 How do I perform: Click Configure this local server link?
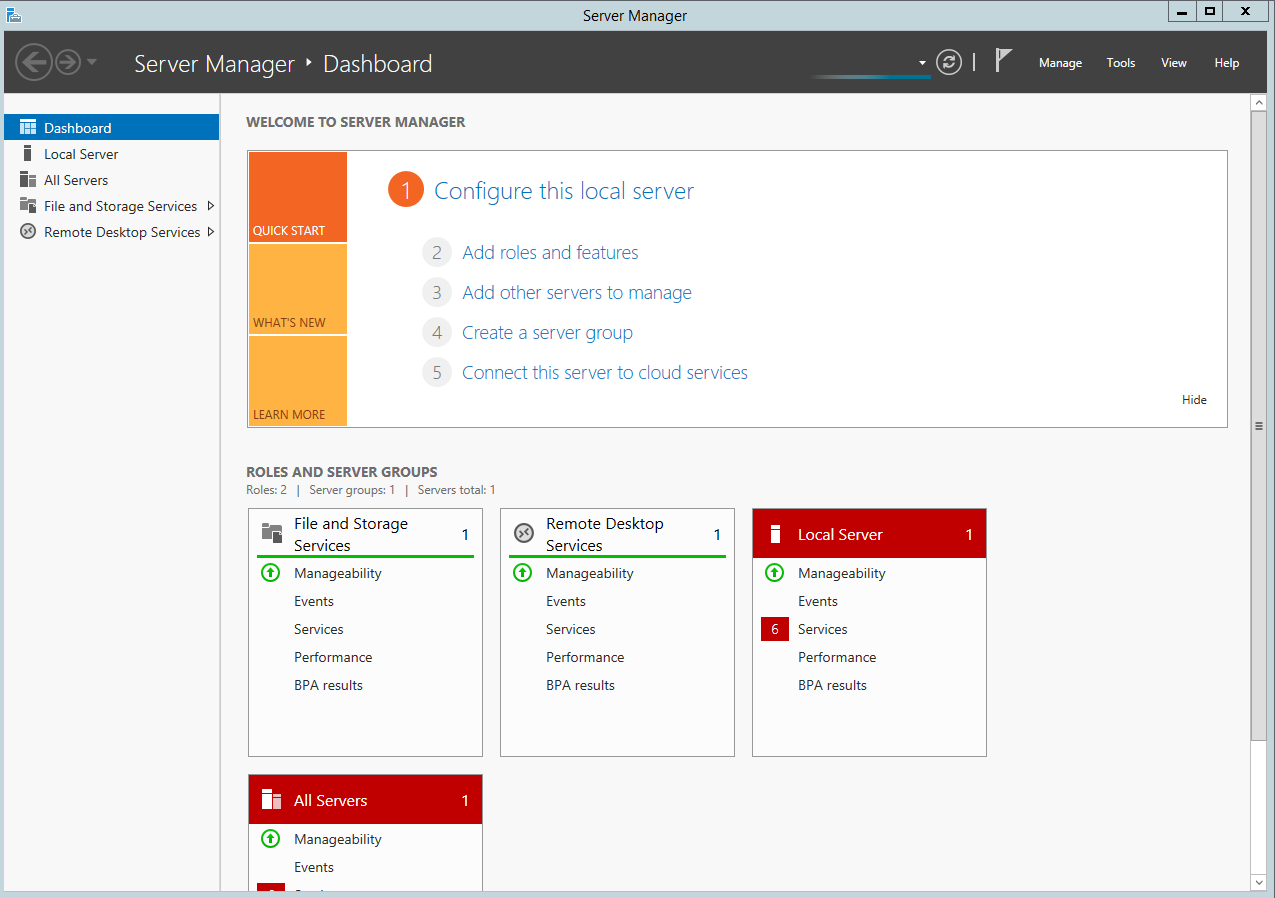click(564, 191)
